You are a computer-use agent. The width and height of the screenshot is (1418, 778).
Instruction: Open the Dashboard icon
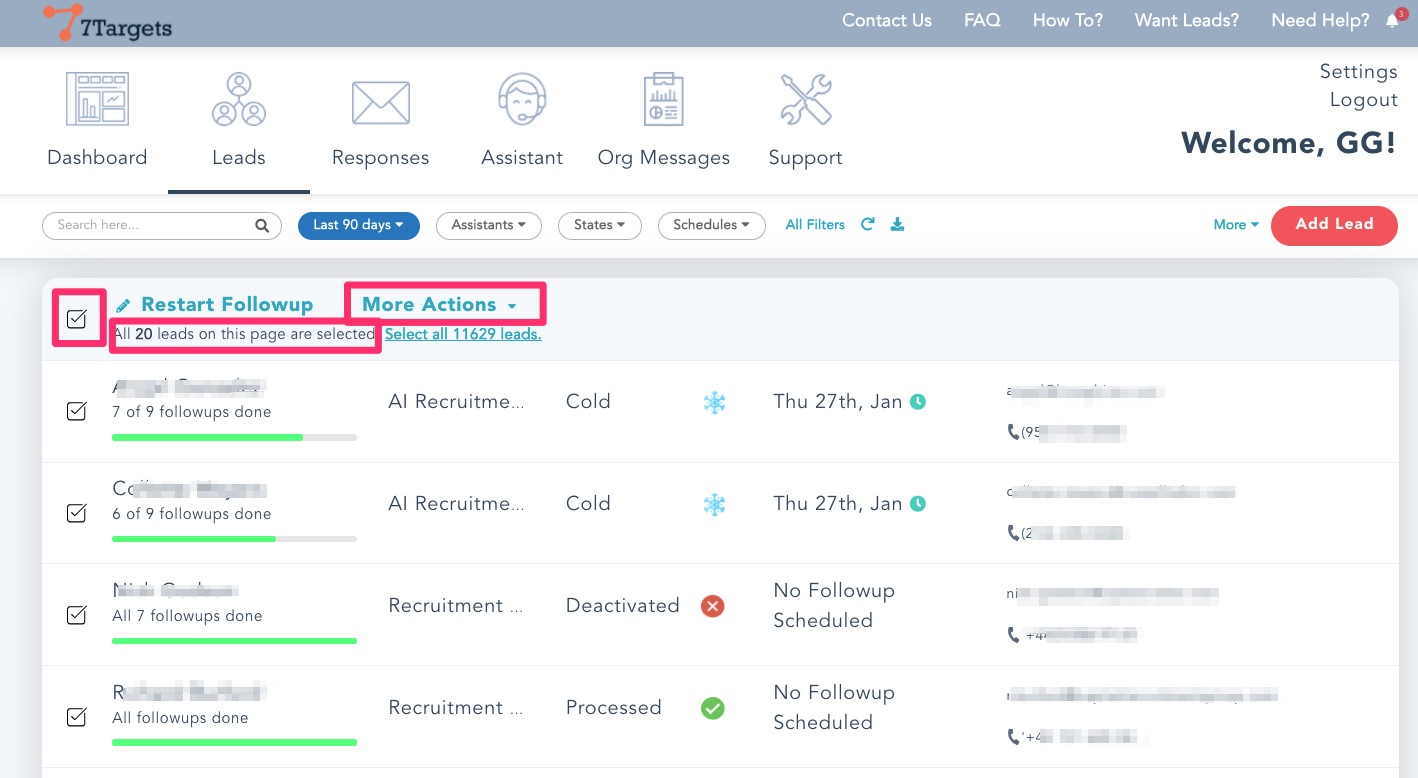(97, 100)
